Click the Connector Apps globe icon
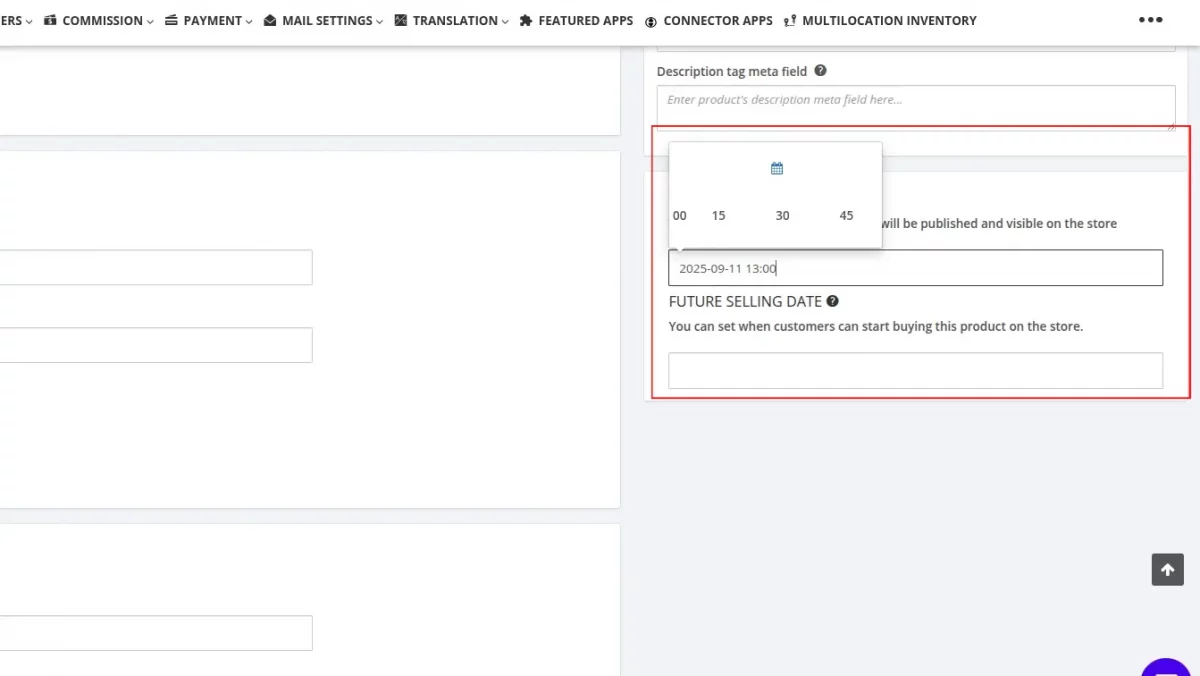The width and height of the screenshot is (1200, 676). tap(652, 20)
